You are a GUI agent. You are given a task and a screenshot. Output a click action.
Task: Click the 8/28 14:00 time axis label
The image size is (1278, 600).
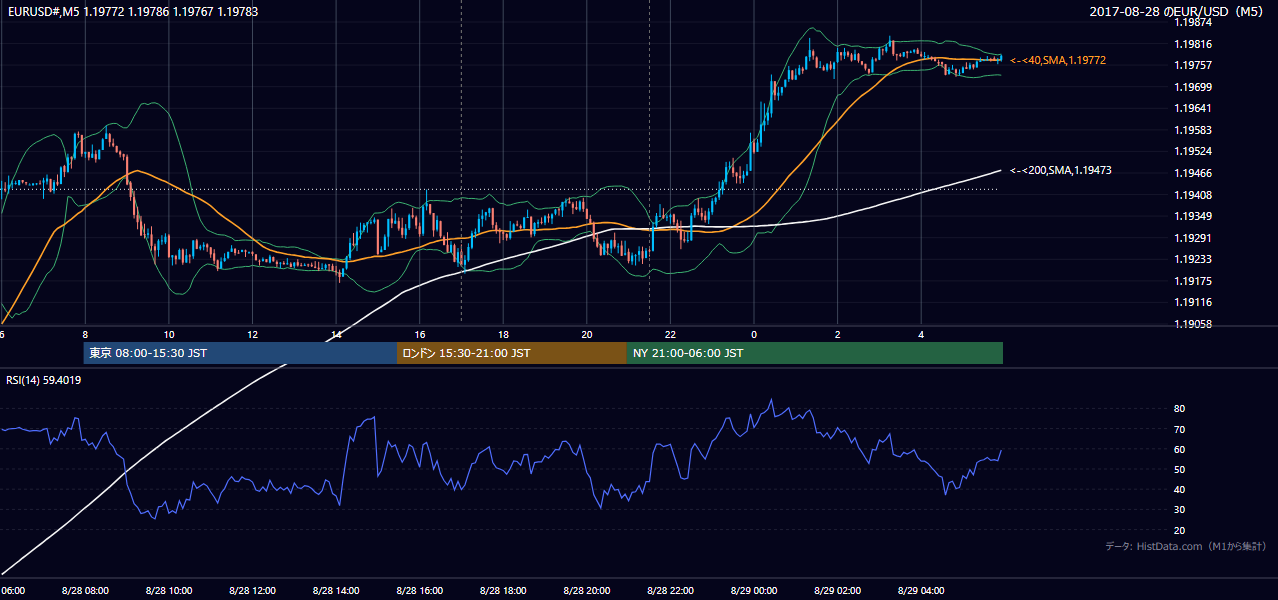[x=335, y=590]
